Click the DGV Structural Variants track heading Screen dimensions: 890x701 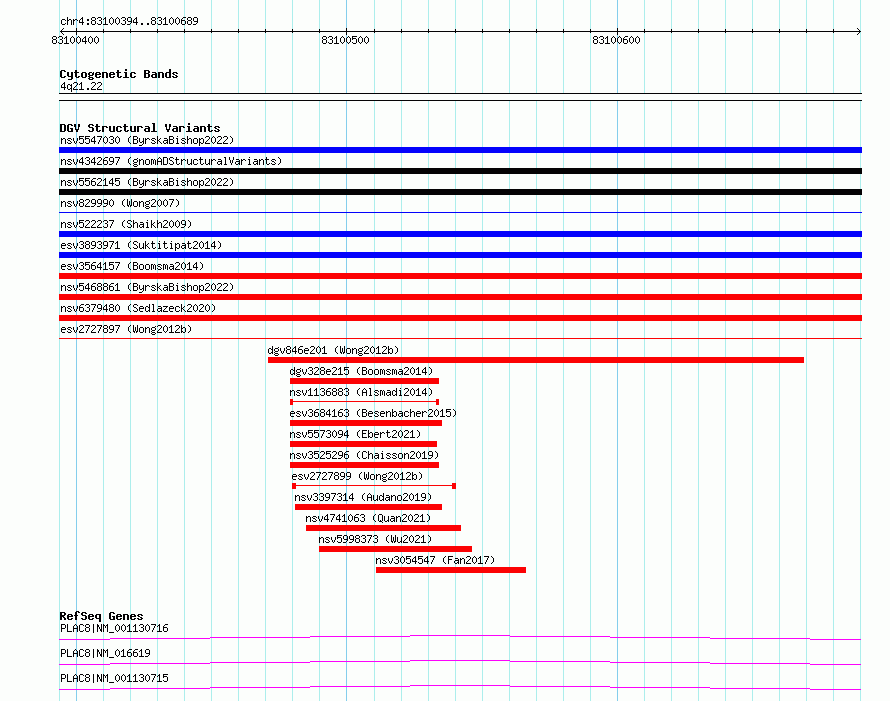pos(140,128)
